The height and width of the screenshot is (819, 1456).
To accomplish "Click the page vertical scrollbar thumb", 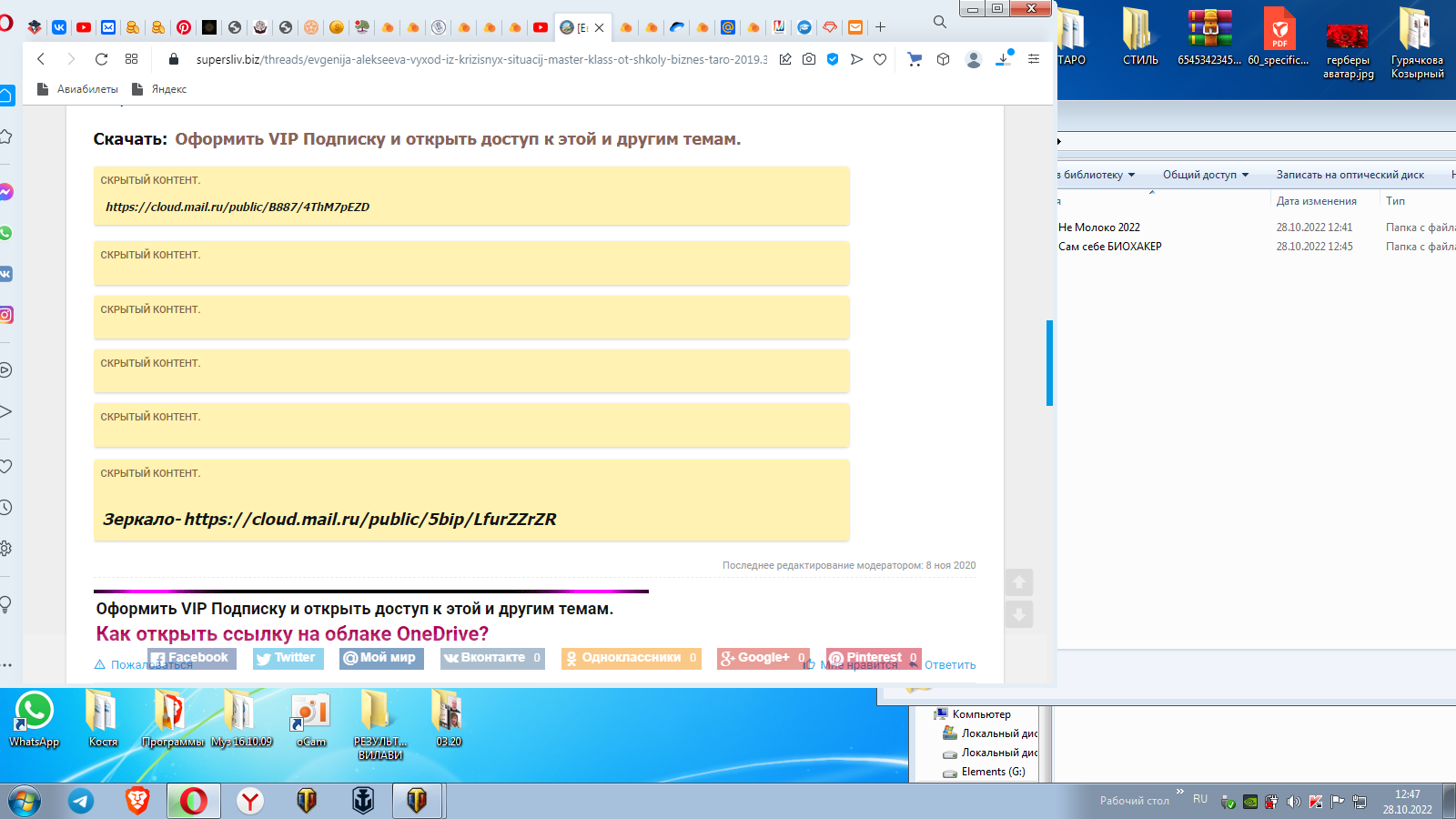I will [1049, 362].
